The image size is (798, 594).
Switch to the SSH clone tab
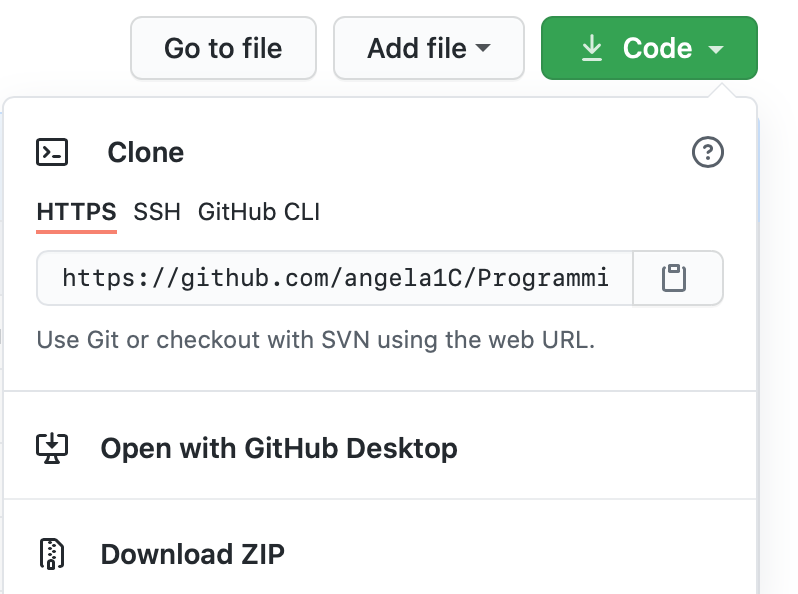157,212
